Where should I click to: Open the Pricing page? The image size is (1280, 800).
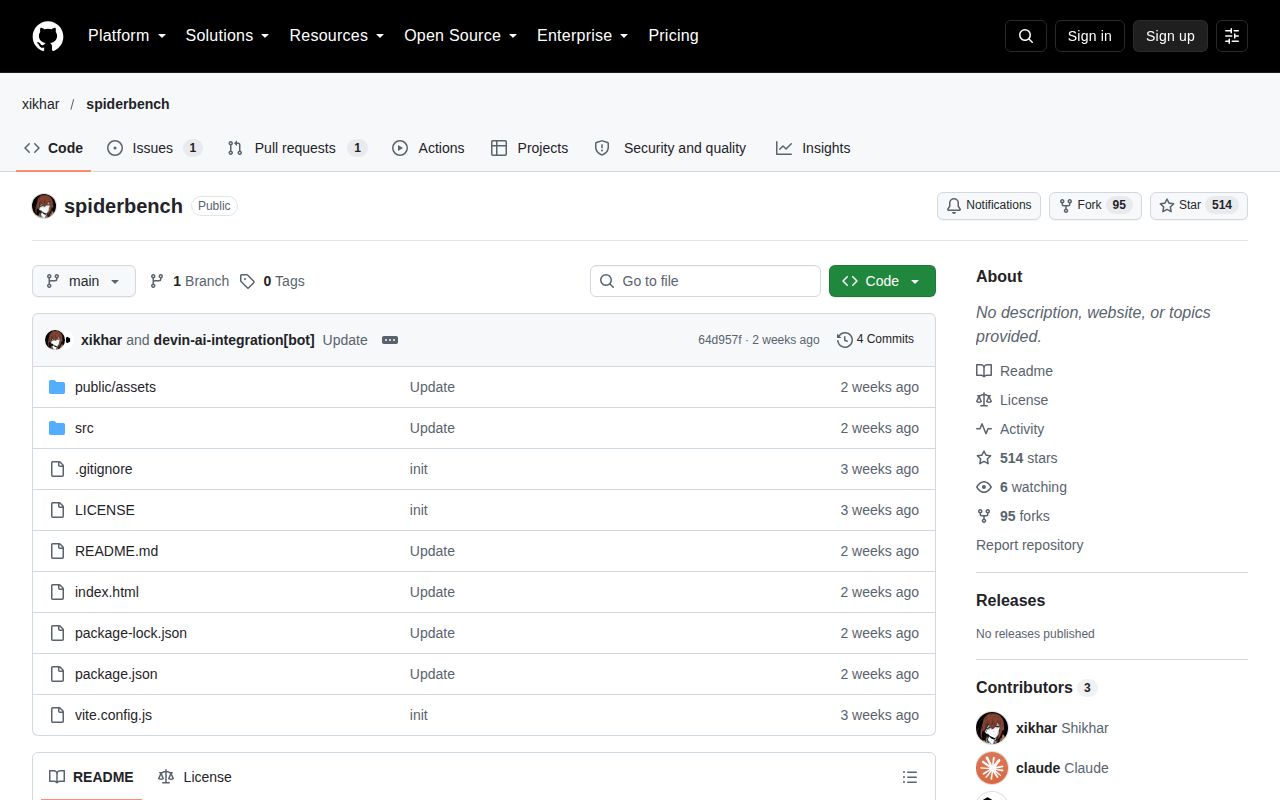coord(673,35)
